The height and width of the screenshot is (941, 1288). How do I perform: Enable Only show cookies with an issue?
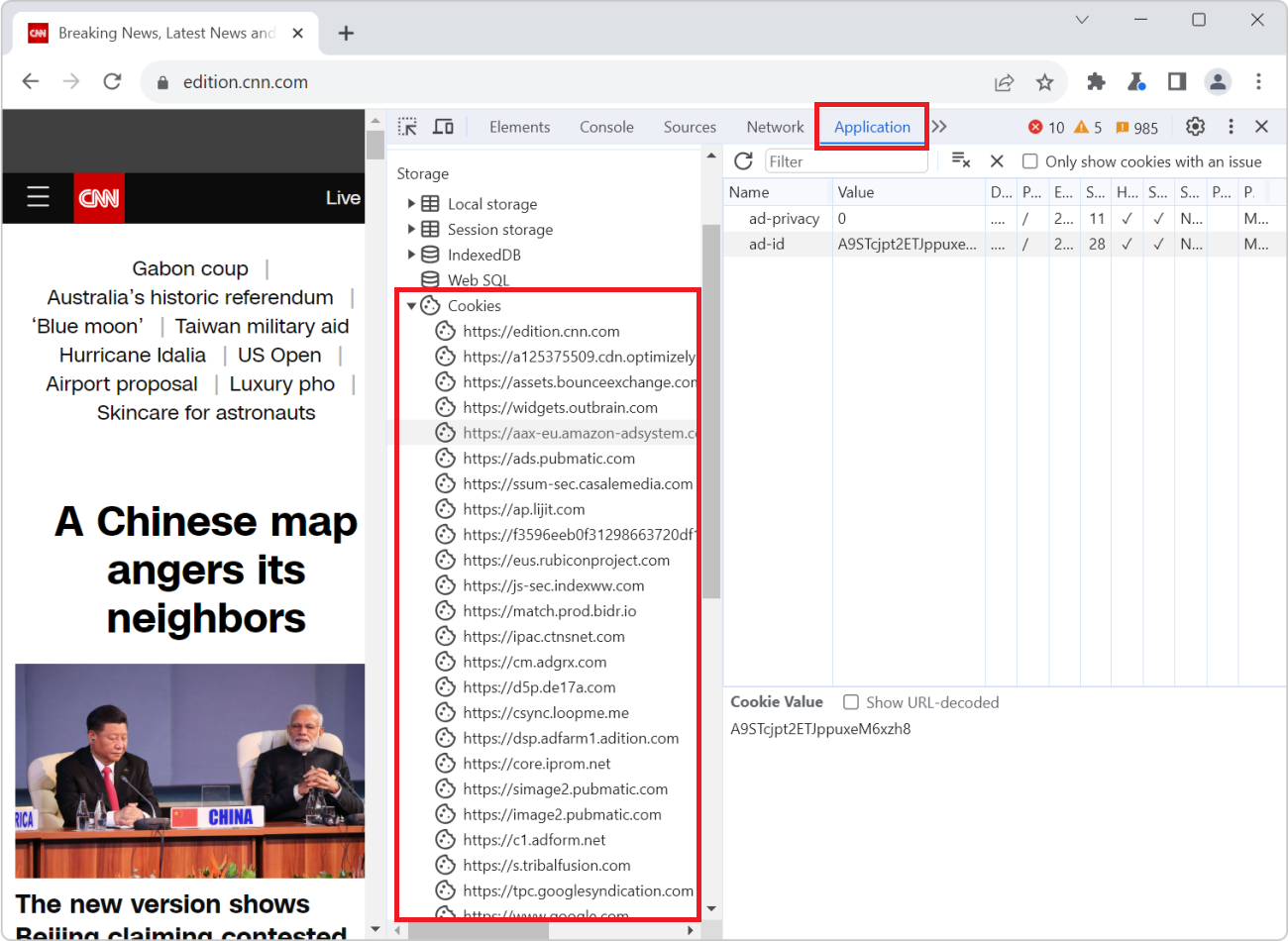click(1030, 161)
